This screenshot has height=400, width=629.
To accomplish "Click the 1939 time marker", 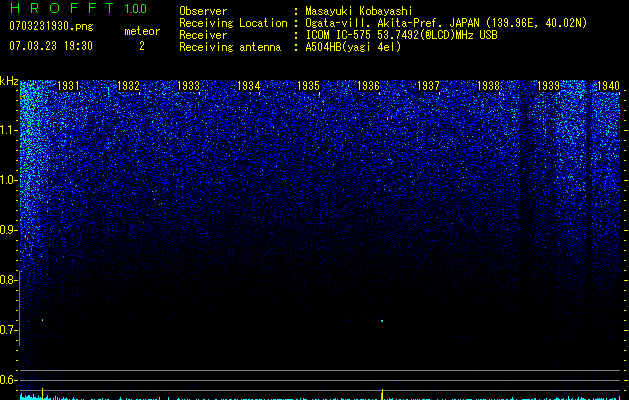I will click(548, 86).
